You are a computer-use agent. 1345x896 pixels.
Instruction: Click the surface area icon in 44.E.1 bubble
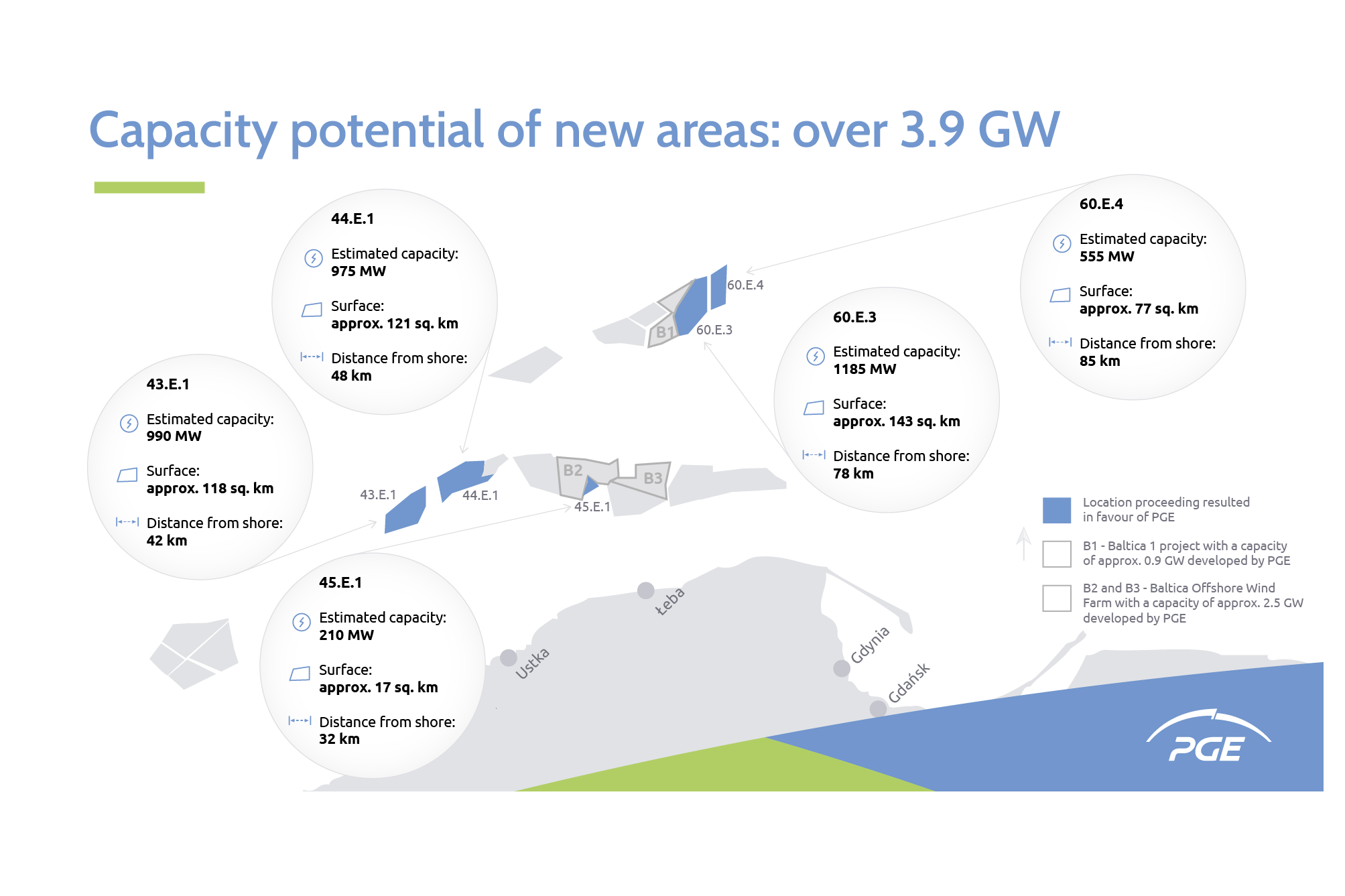(x=312, y=310)
